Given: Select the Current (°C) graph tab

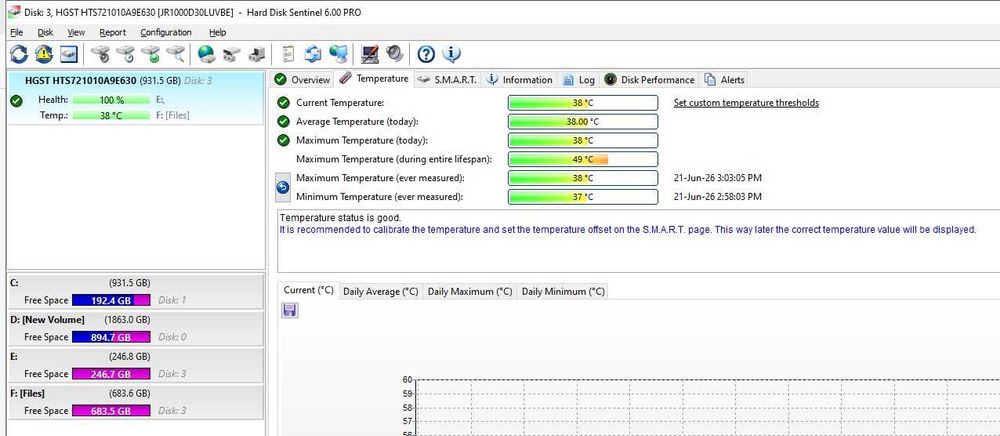Looking at the screenshot, I should click(x=309, y=290).
